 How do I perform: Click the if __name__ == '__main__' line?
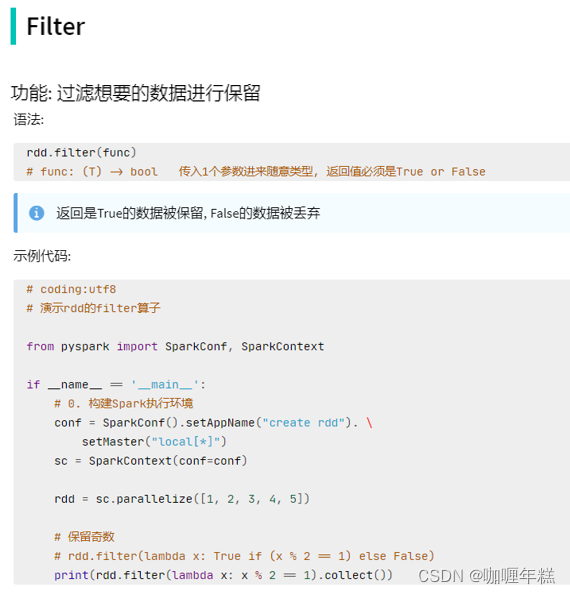click(116, 385)
